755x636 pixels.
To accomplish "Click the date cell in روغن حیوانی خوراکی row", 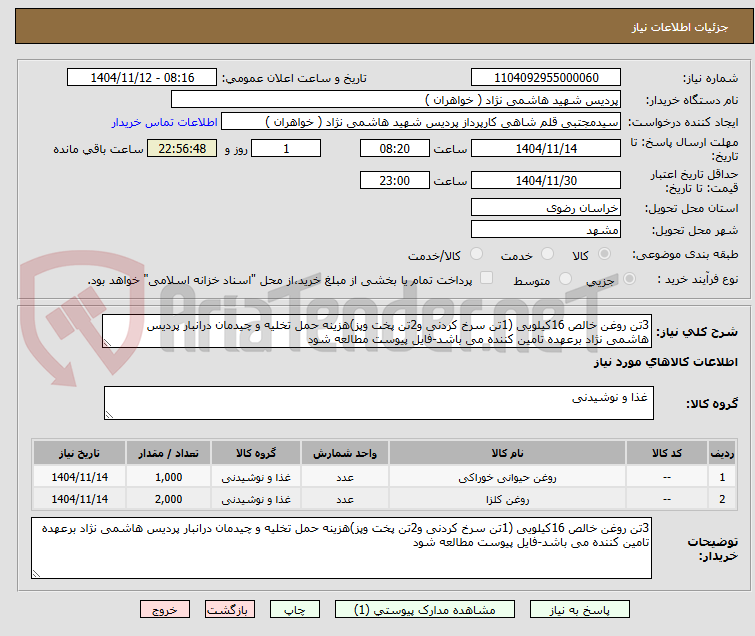I will (79, 477).
